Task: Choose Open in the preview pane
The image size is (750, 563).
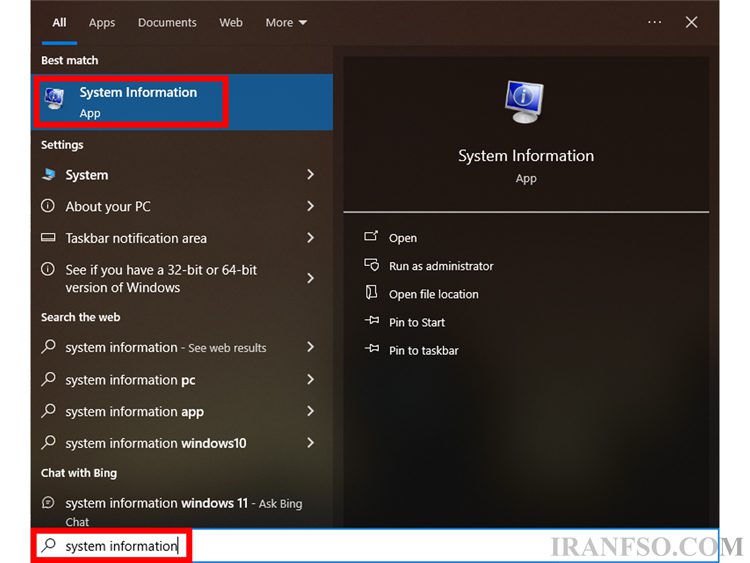Action: pos(403,238)
